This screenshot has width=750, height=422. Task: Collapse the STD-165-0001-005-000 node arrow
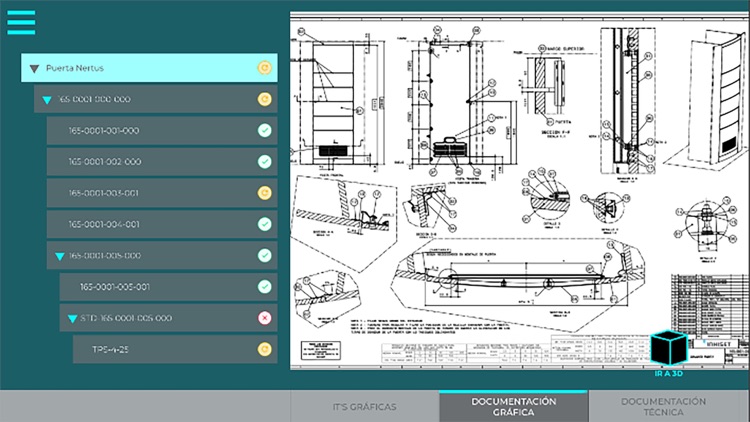[73, 319]
